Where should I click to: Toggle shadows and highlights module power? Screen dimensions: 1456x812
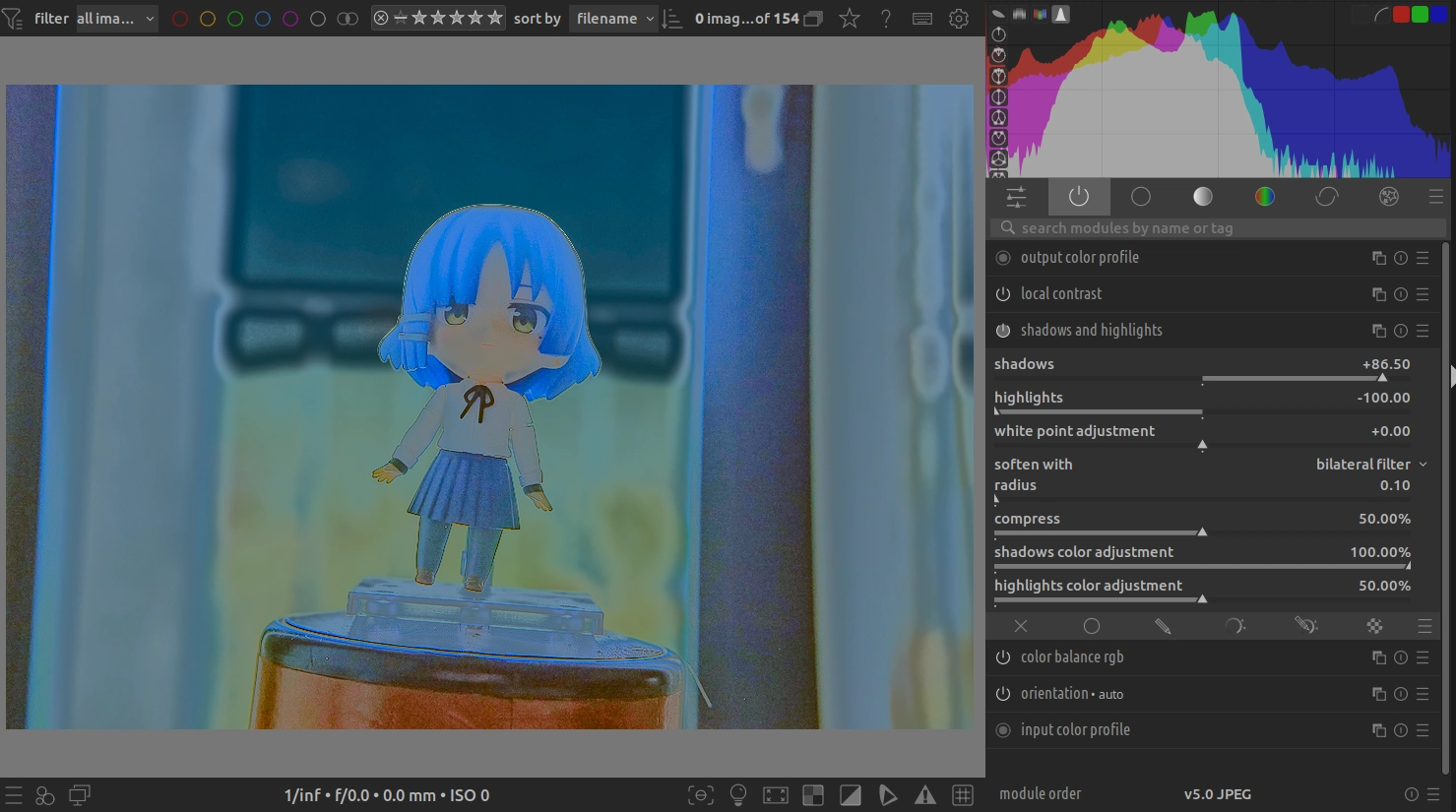[1003, 331]
